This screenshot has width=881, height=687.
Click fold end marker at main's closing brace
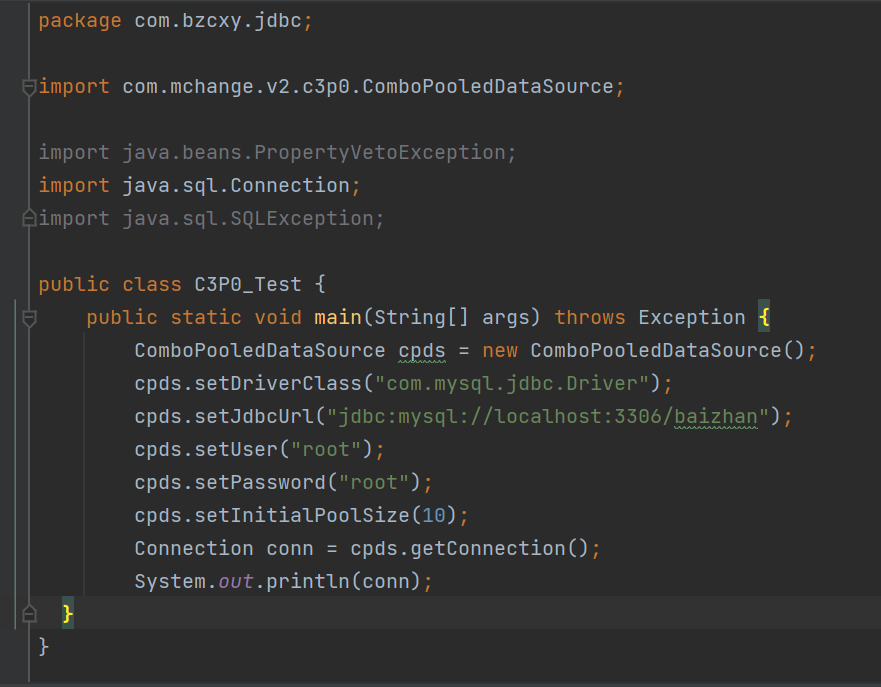point(29,614)
